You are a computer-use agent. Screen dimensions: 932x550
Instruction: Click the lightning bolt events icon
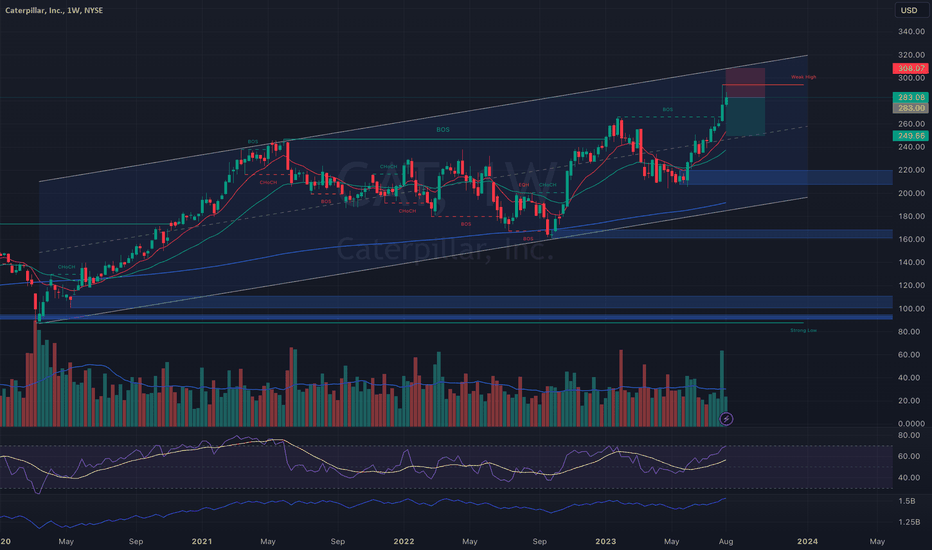click(x=726, y=419)
